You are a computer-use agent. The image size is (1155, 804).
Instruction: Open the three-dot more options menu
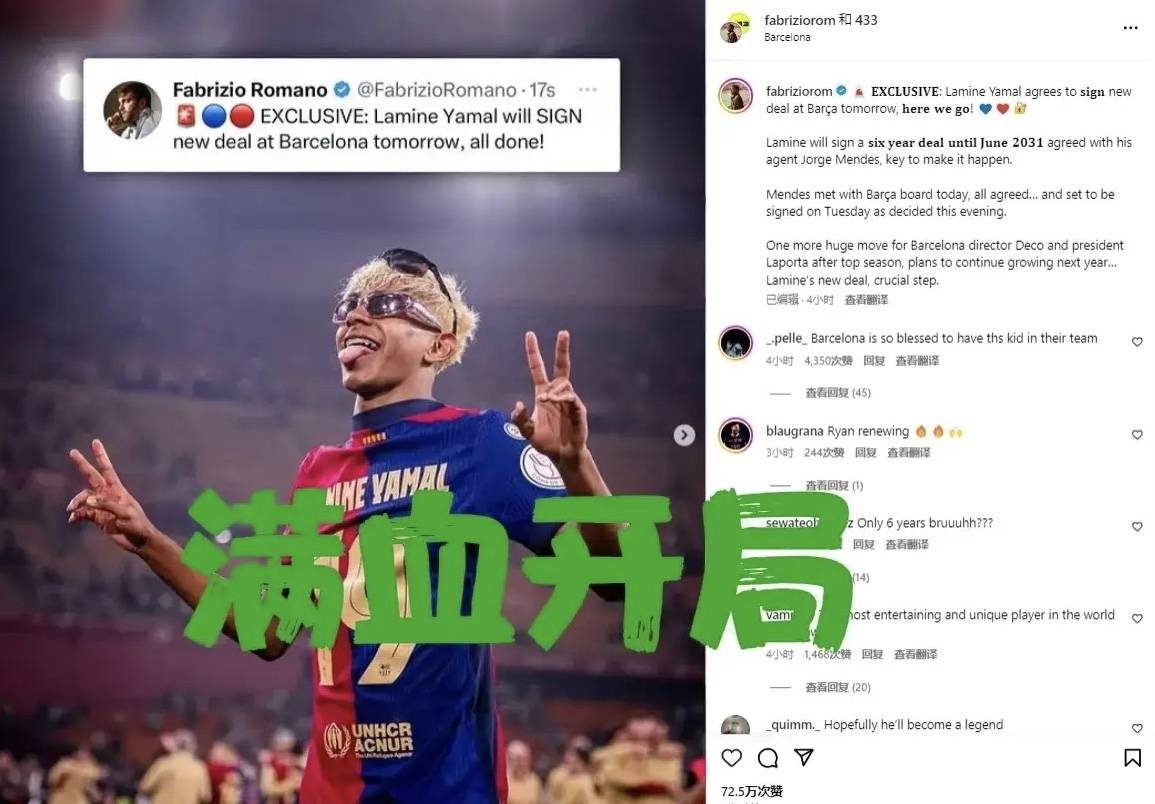[1130, 28]
